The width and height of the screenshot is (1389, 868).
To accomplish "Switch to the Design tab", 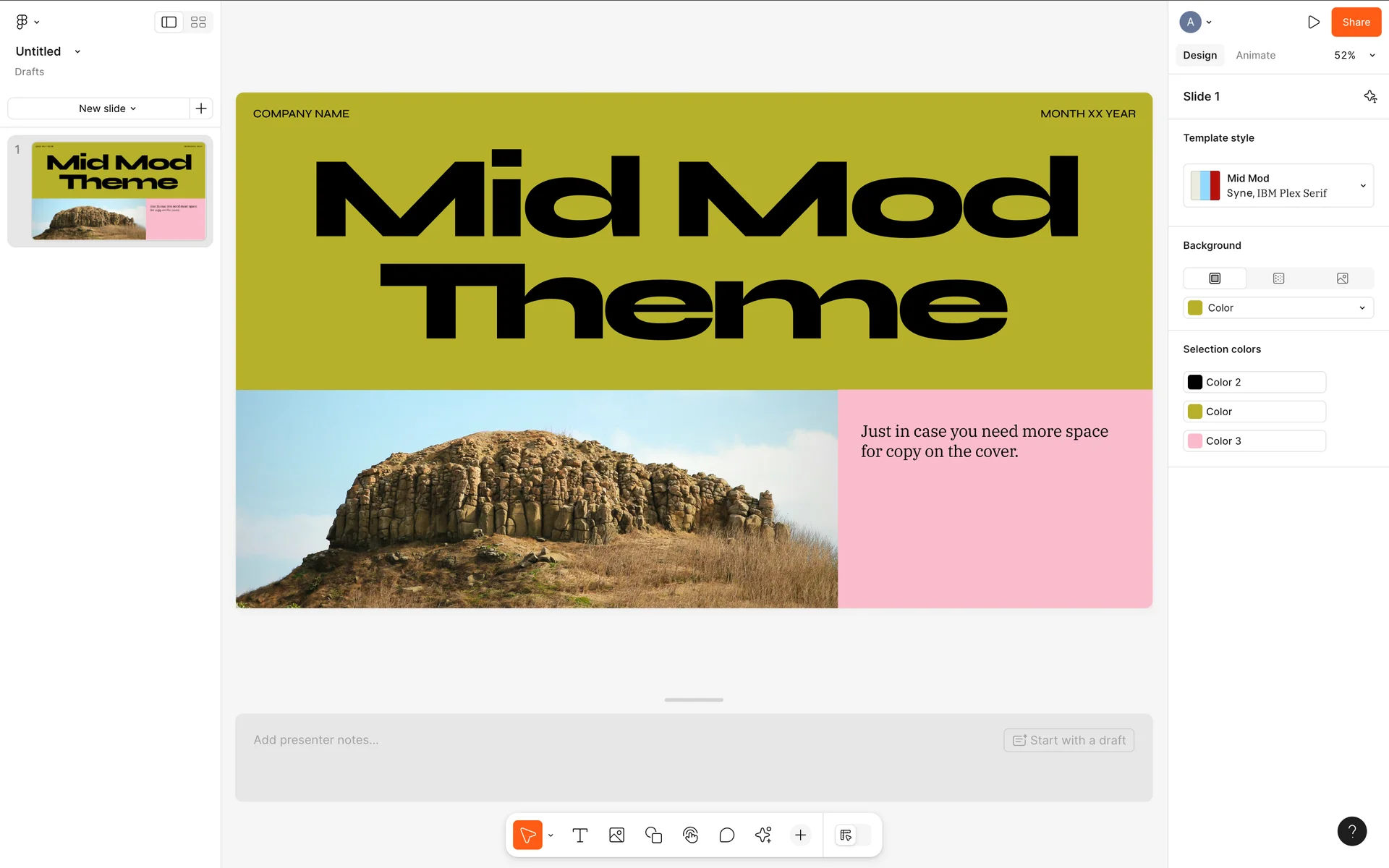I will [1199, 56].
